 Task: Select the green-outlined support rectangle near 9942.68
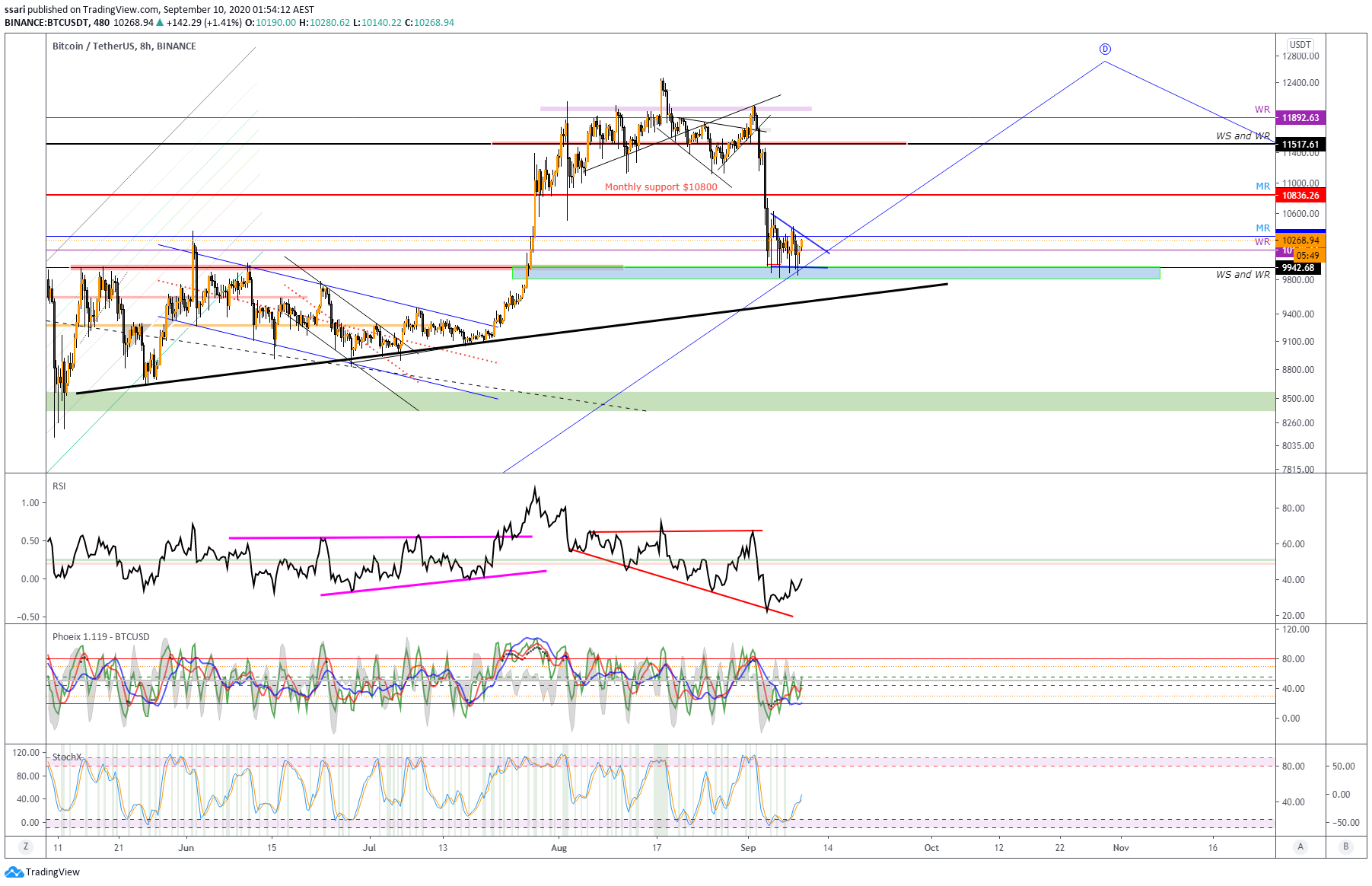click(x=836, y=272)
